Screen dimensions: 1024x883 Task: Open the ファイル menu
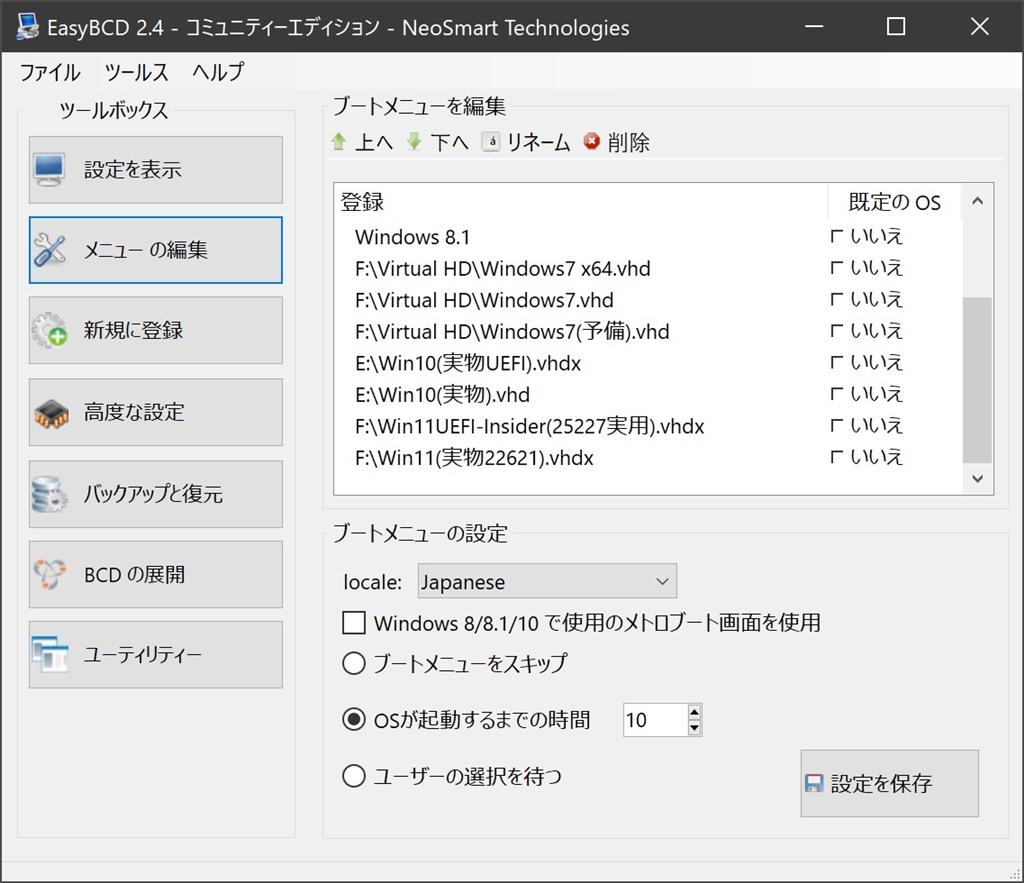50,72
